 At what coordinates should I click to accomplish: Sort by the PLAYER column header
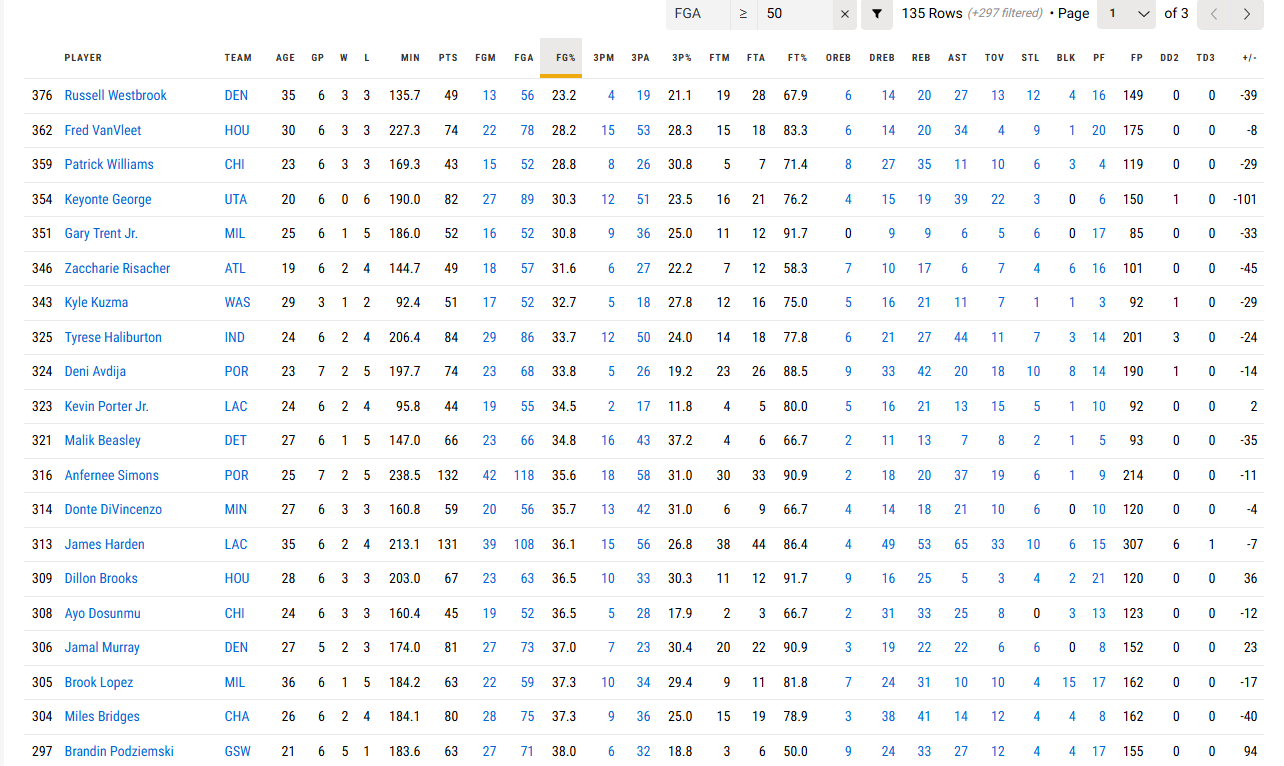tap(83, 58)
